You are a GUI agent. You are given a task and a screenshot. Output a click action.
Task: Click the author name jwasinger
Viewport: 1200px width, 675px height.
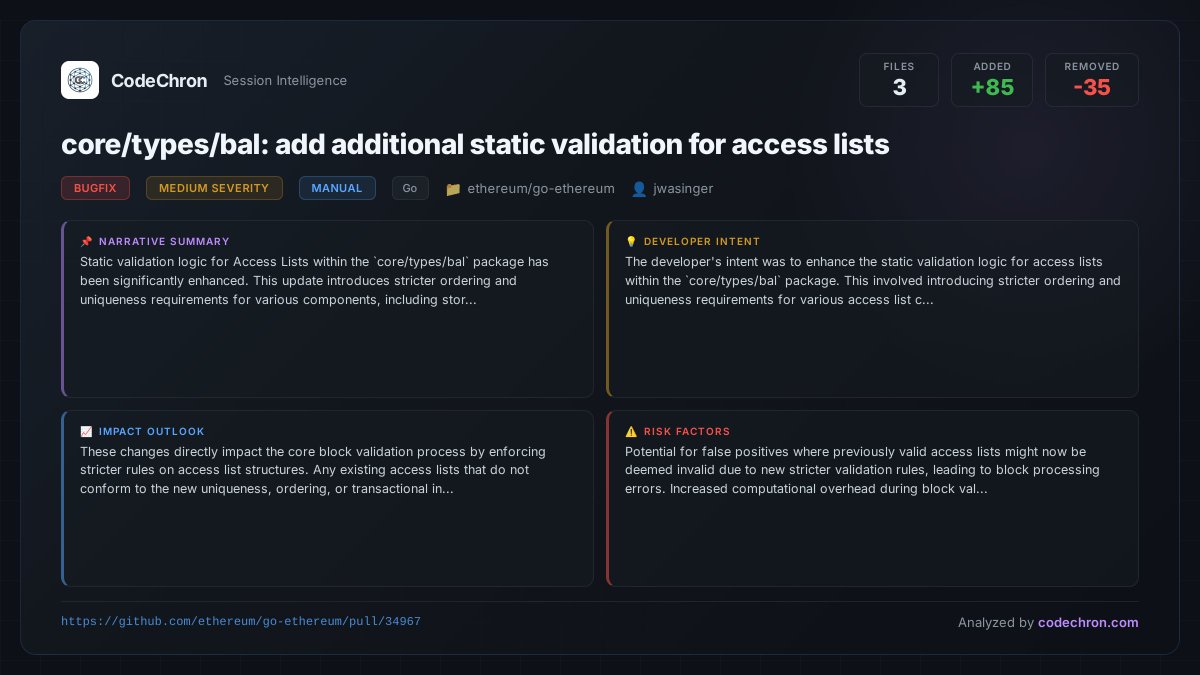click(x=683, y=188)
